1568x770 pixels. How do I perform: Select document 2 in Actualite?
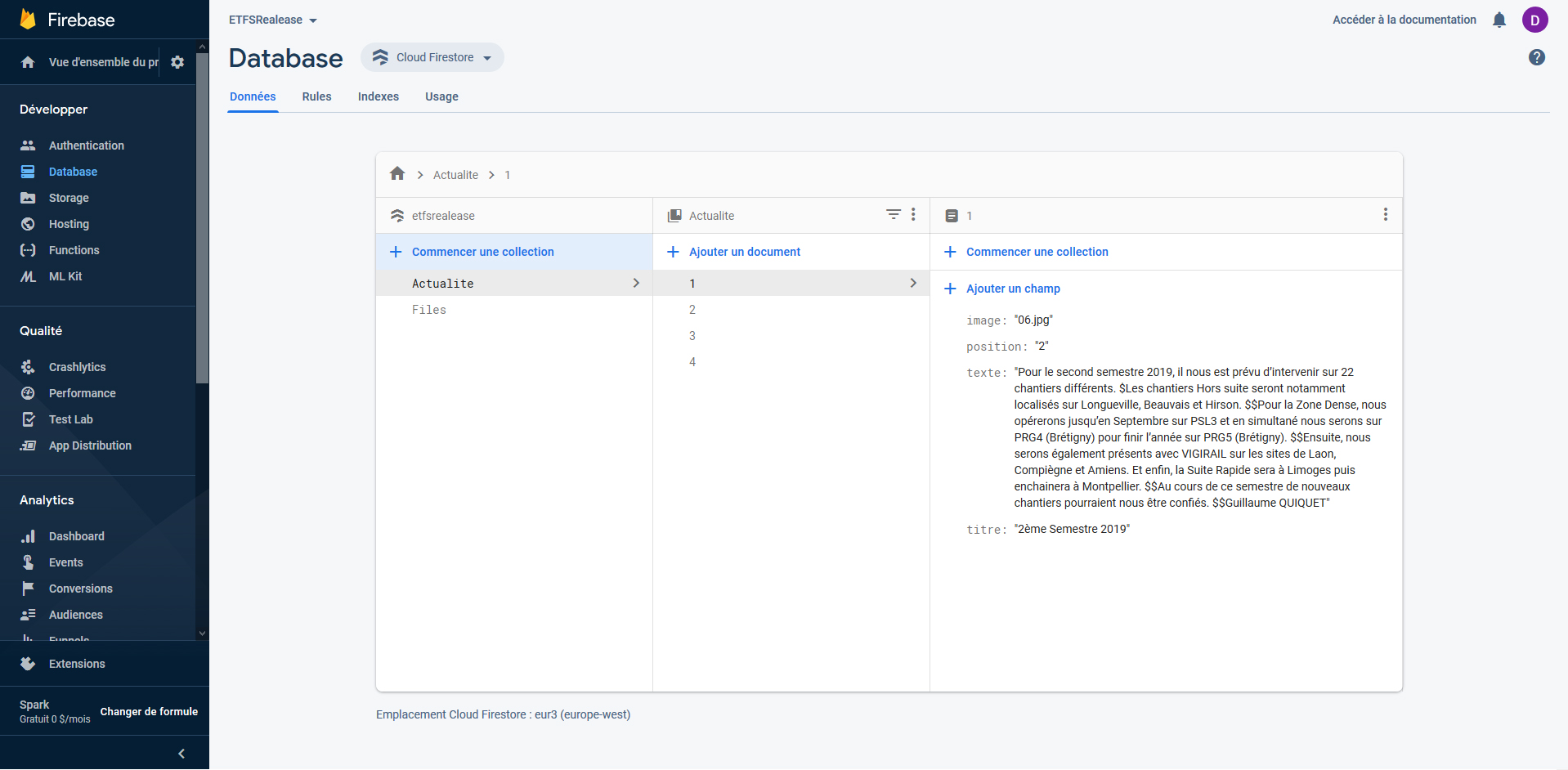[791, 310]
